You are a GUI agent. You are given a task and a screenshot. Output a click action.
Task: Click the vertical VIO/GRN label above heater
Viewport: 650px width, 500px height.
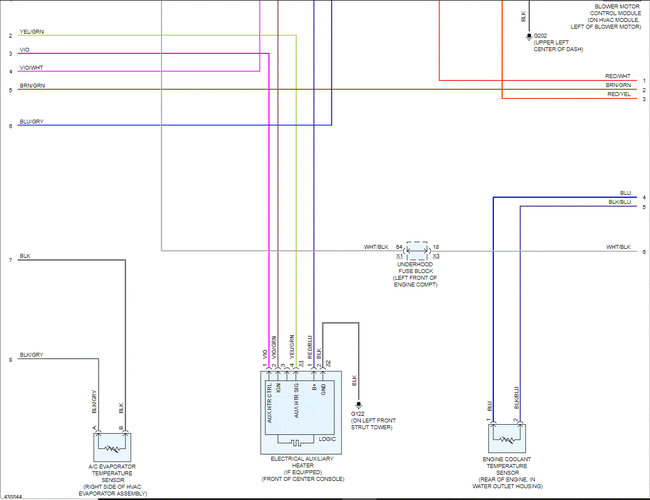274,347
